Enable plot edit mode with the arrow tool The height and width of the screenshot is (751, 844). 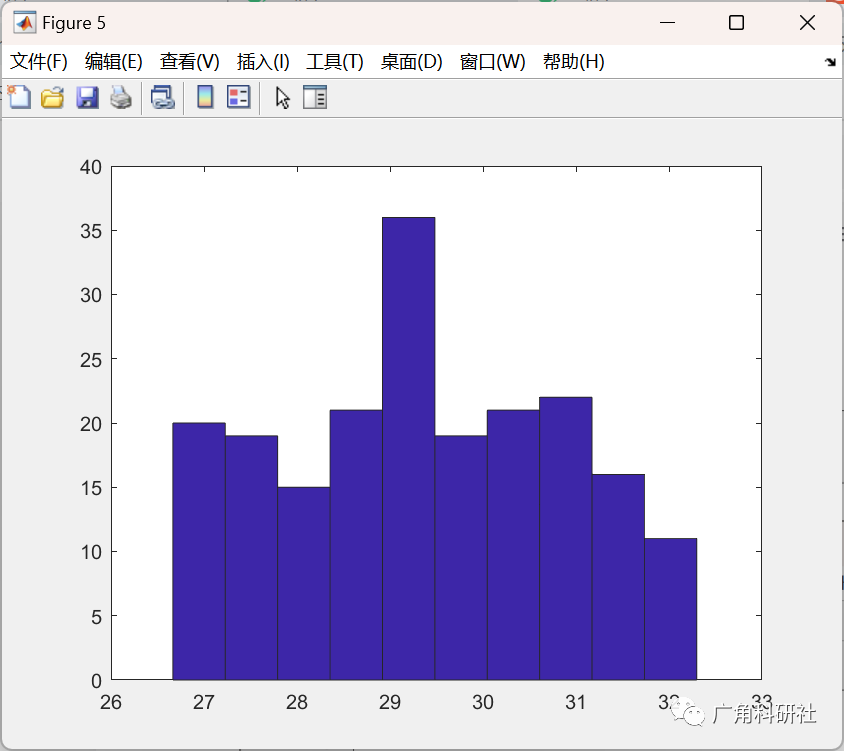coord(281,97)
